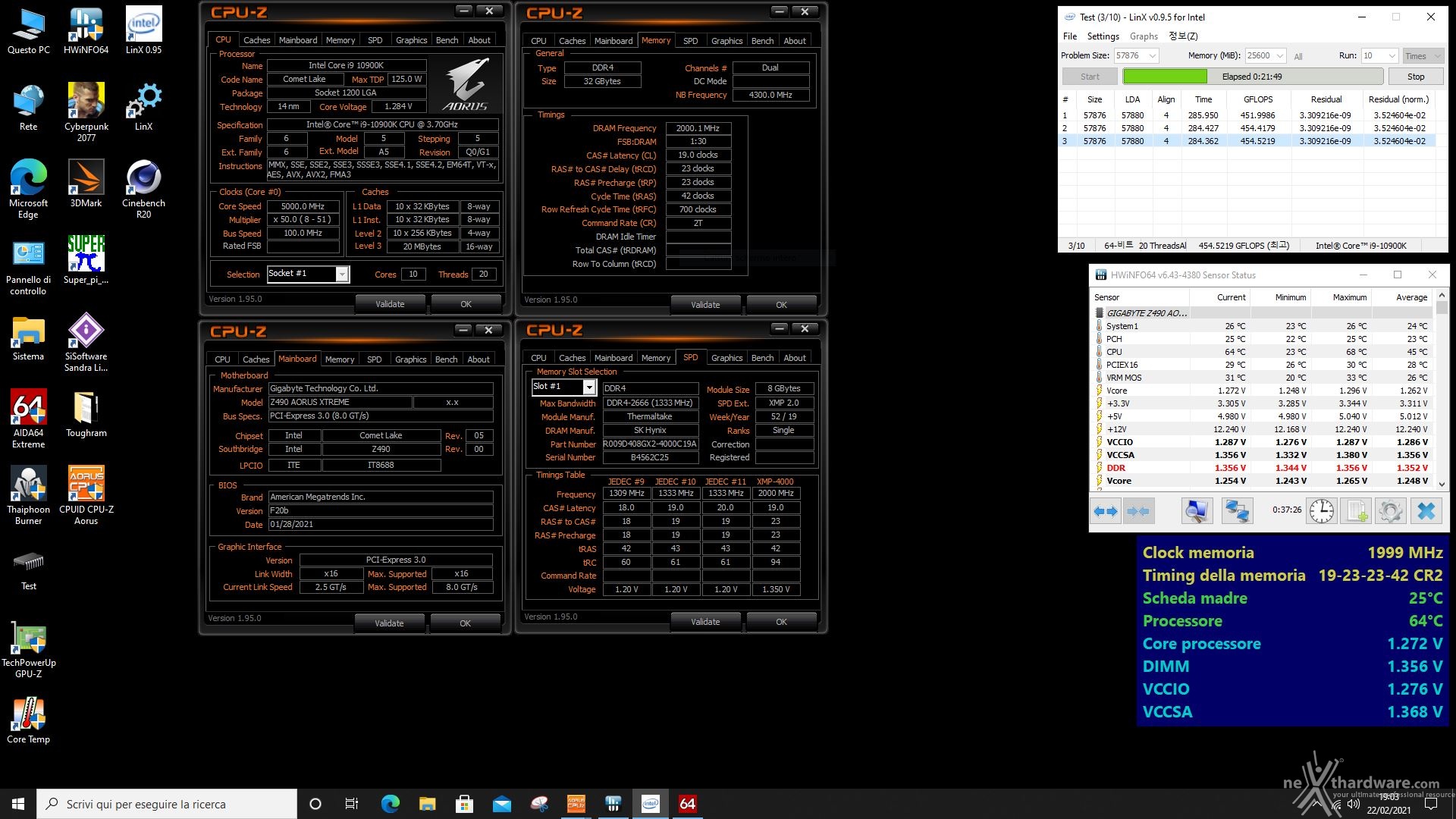Switch to the Caches tab in the top-left CPU-Z window
The height and width of the screenshot is (819, 1456).
coord(257,40)
